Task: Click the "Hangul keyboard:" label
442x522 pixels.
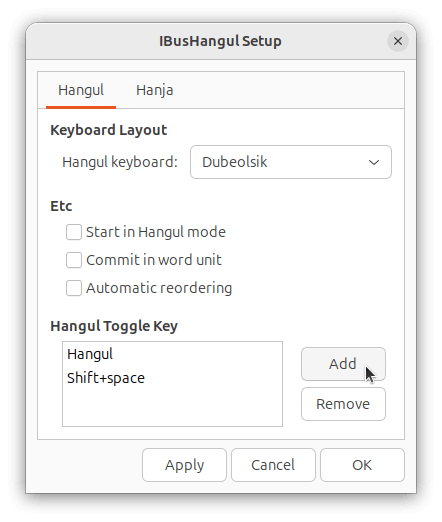Action: point(120,162)
